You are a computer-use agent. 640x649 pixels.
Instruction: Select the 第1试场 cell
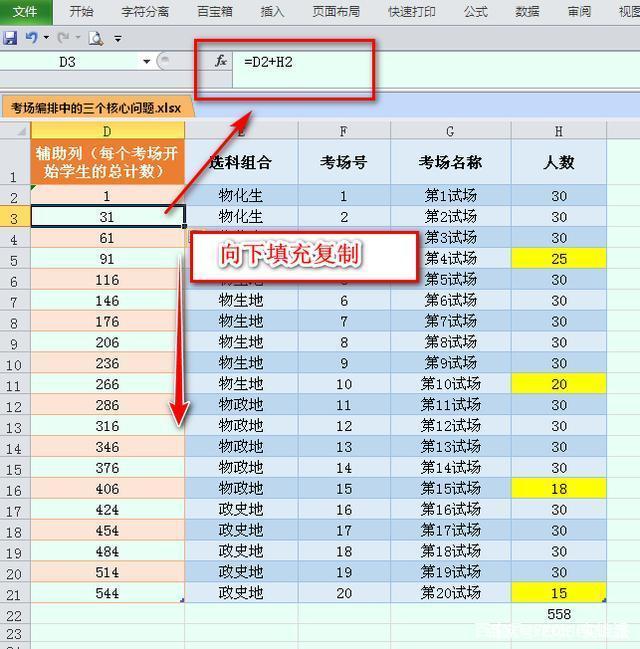point(450,195)
